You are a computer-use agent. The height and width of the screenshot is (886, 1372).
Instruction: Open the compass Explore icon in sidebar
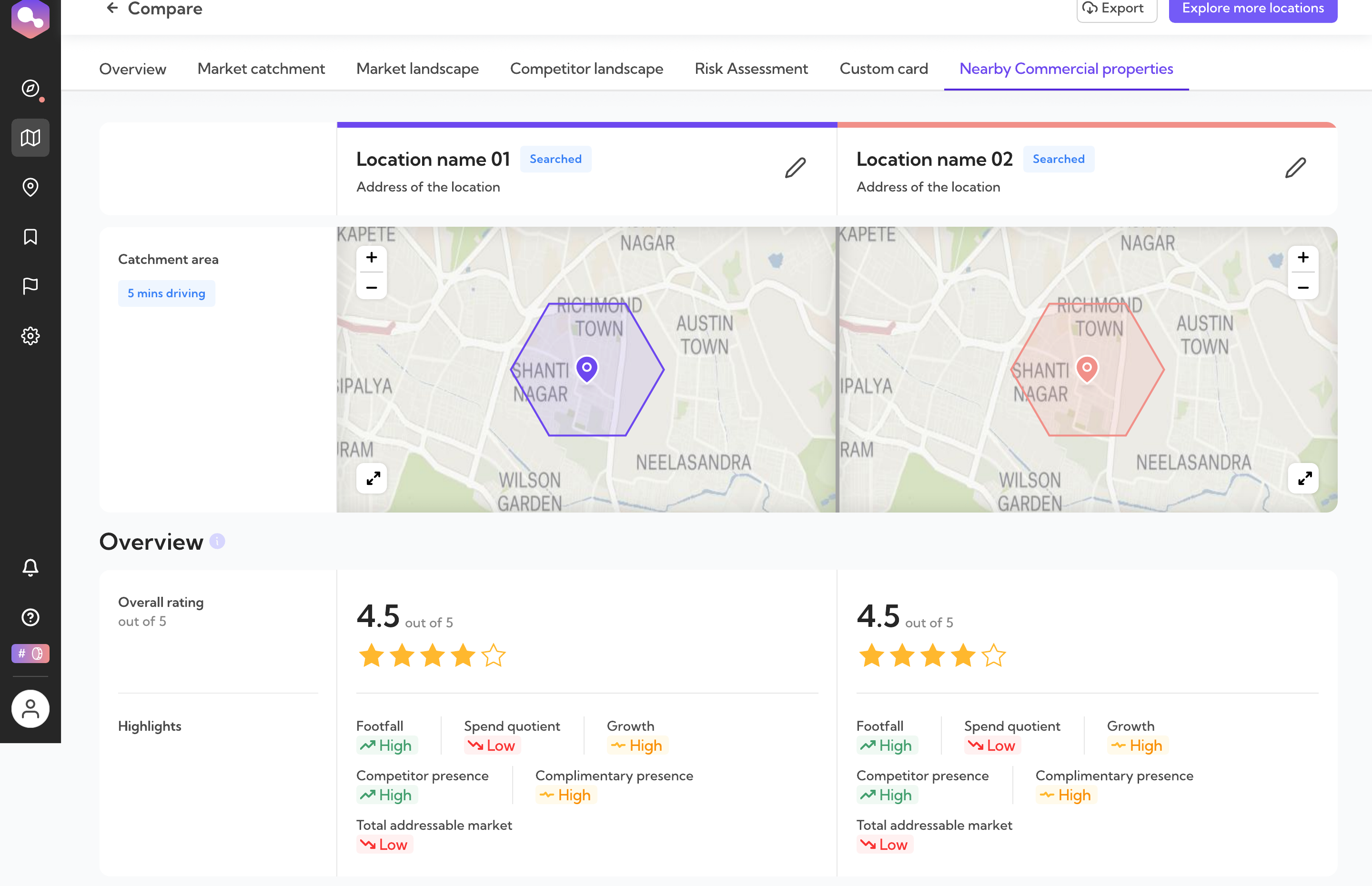pyautogui.click(x=30, y=88)
